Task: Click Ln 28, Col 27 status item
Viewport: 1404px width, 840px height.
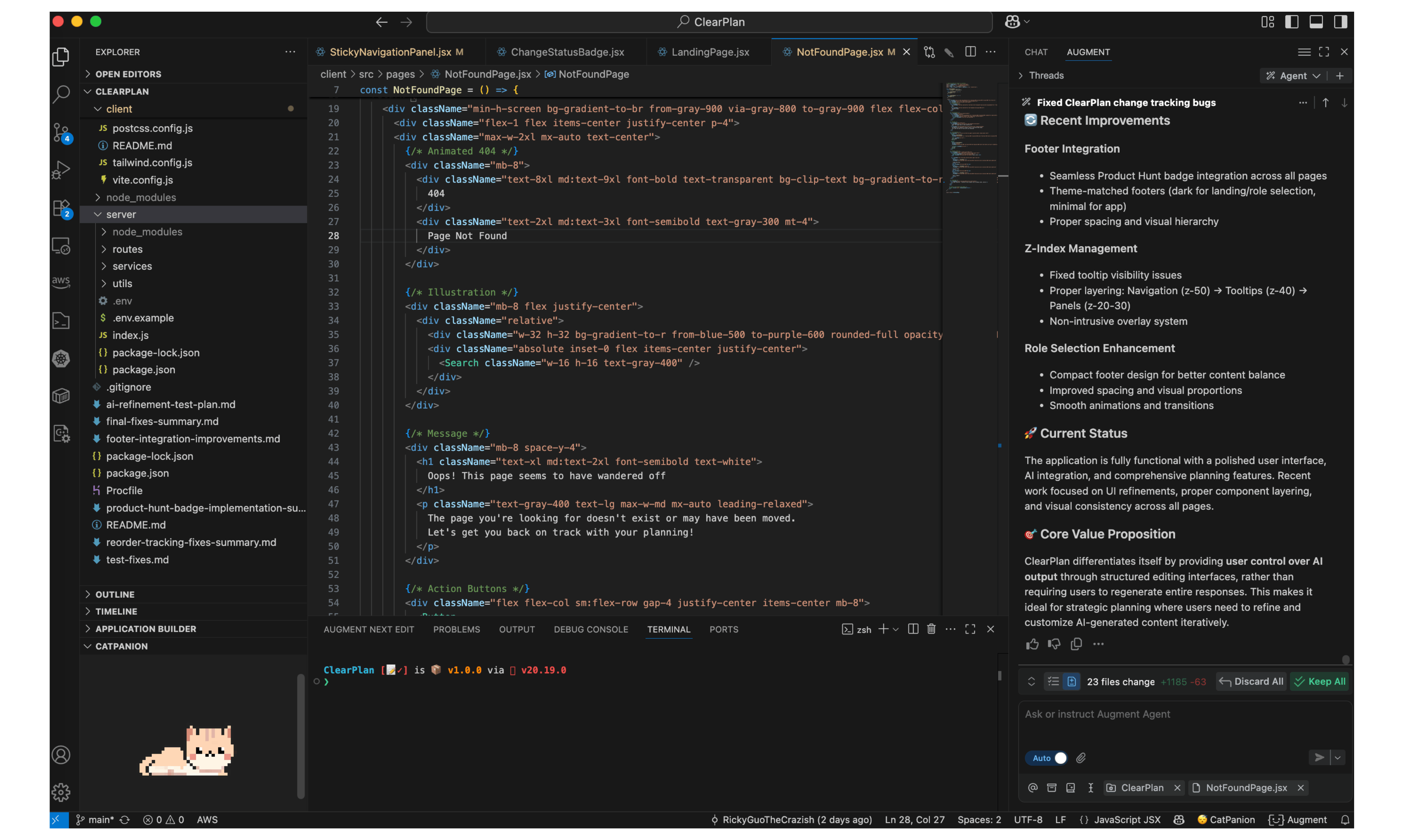Action: (x=914, y=819)
